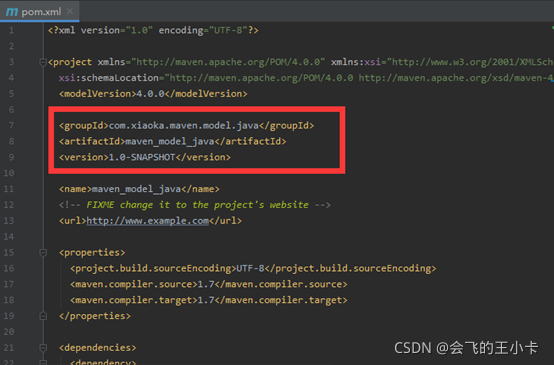
Task: Click the xml version declaration line
Action: [x=153, y=30]
